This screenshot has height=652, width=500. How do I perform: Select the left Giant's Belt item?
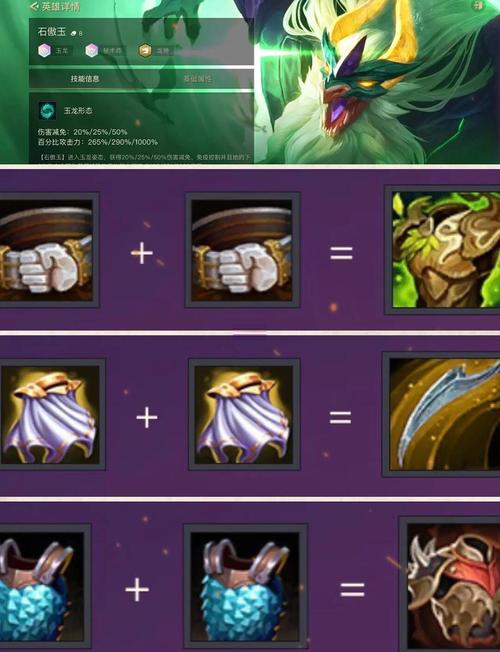coord(47,250)
